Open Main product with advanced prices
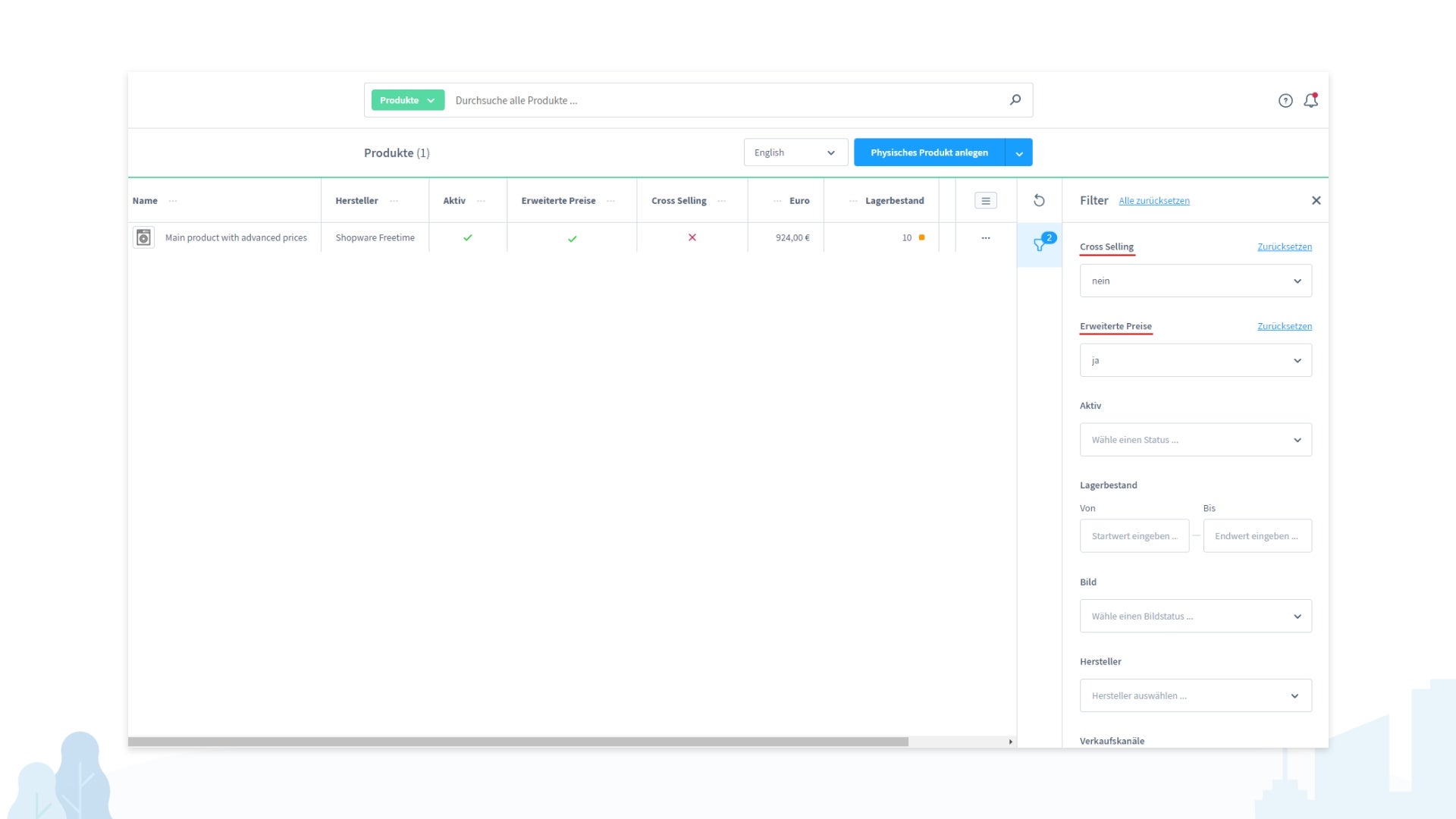 [x=236, y=237]
